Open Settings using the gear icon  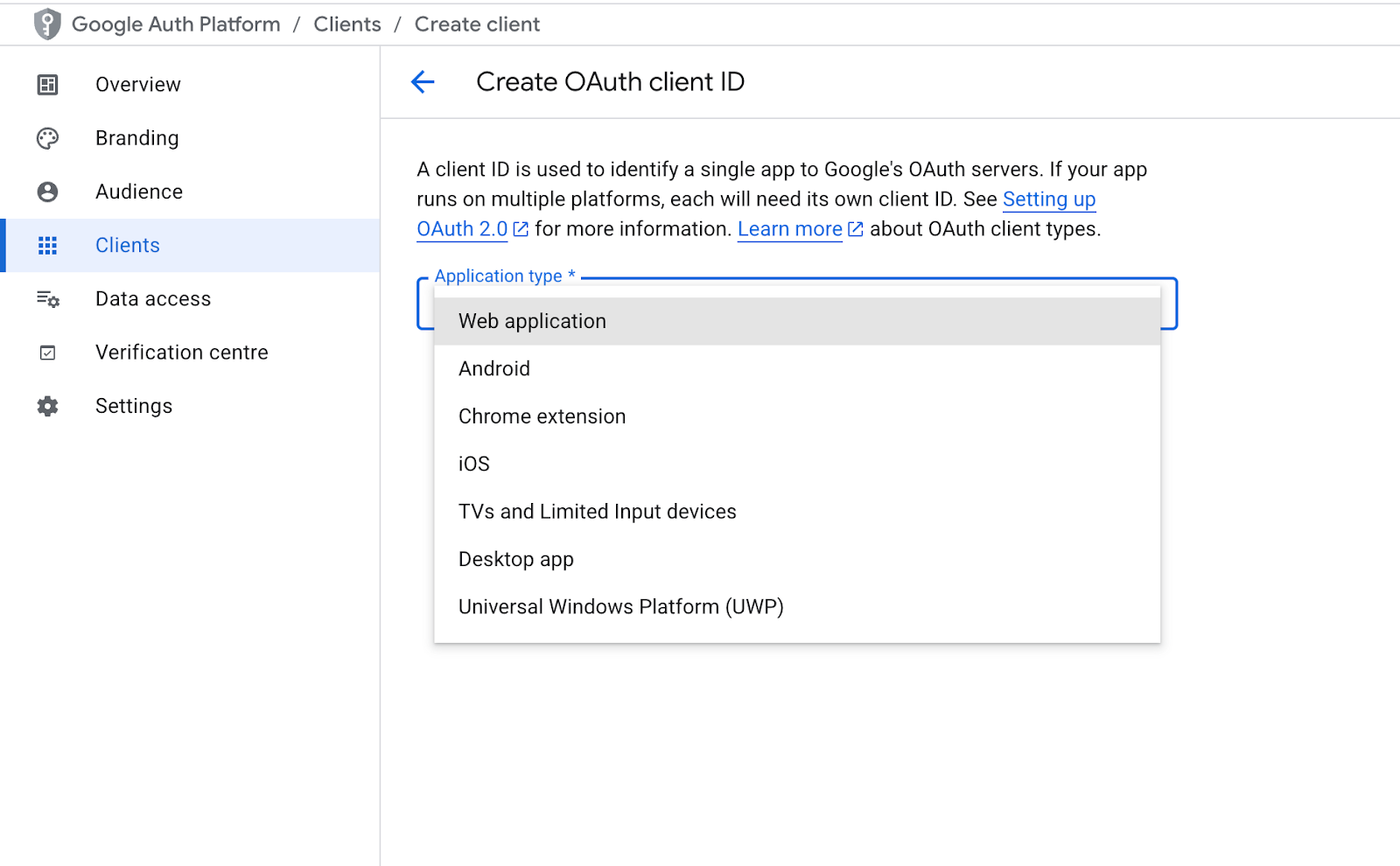pos(47,405)
